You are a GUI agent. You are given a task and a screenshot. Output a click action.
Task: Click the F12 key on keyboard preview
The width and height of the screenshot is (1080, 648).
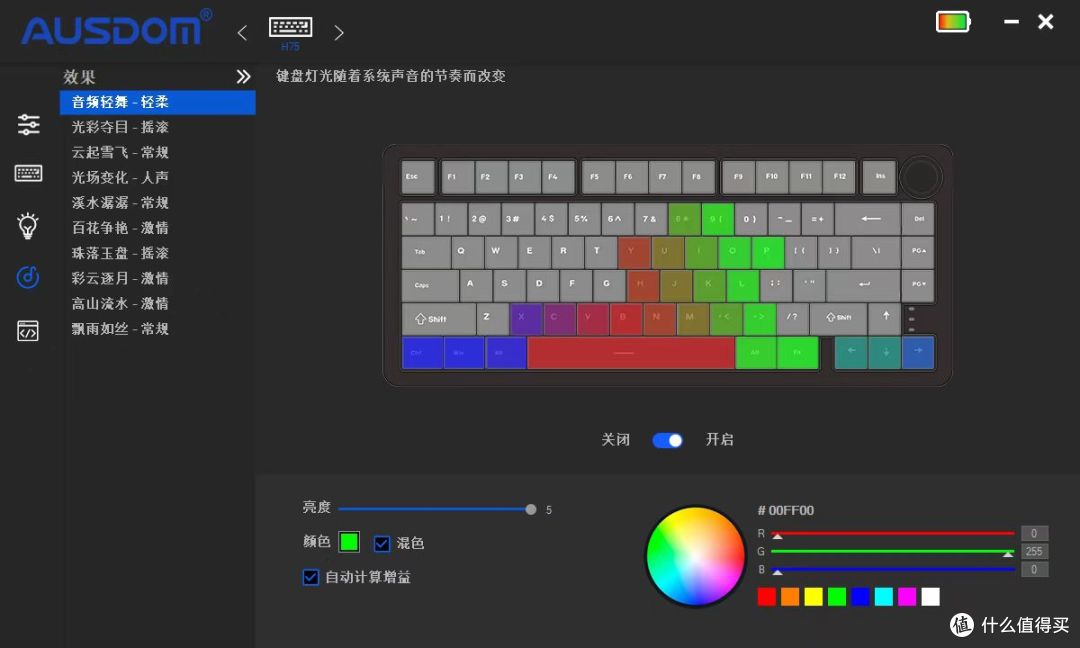840,177
